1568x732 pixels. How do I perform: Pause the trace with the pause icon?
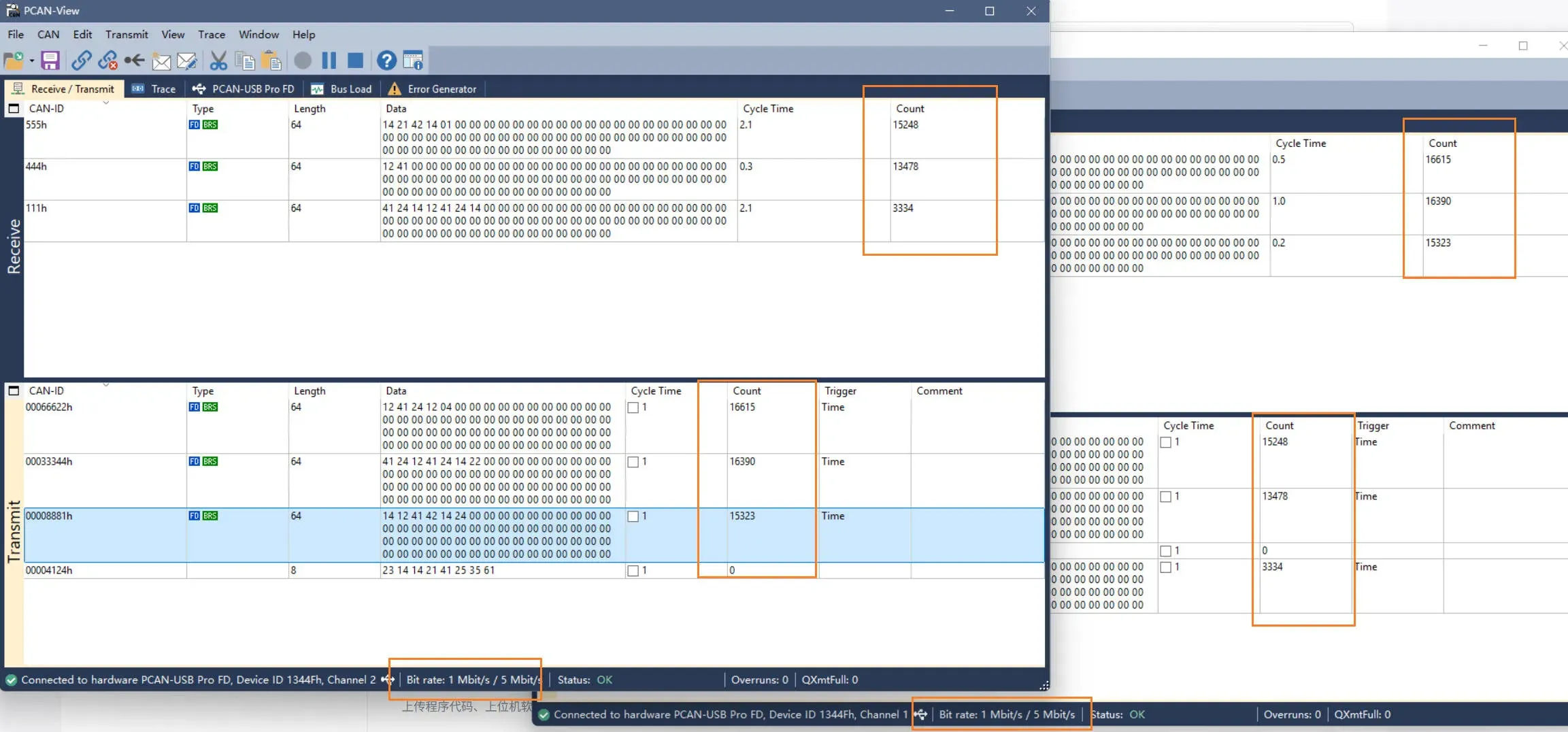click(x=329, y=61)
